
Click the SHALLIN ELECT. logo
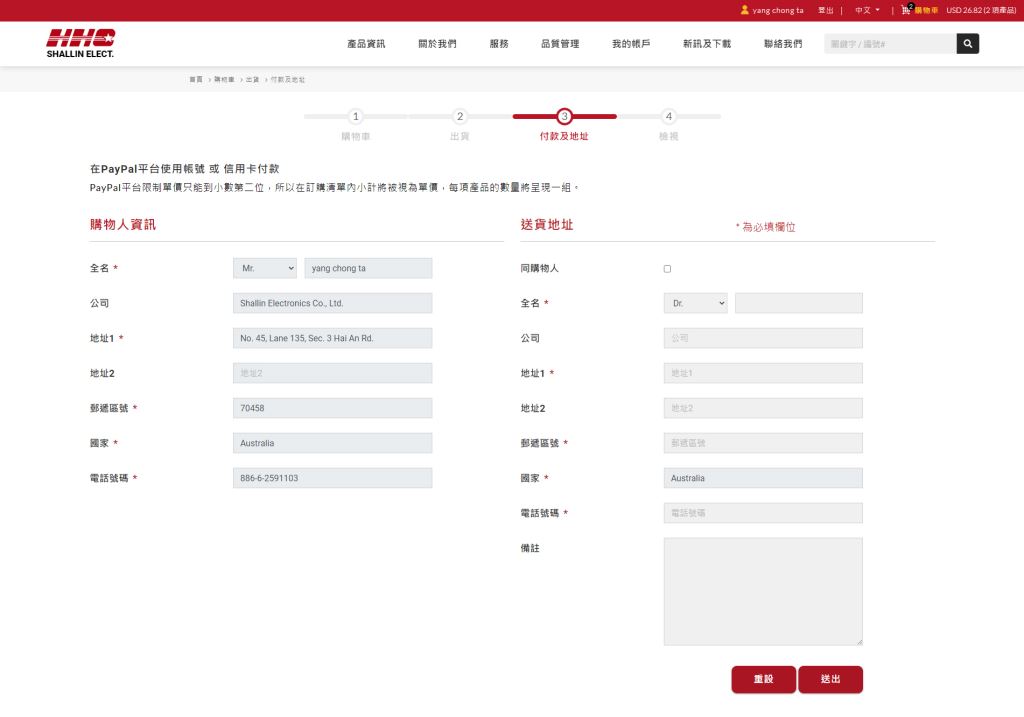(80, 43)
